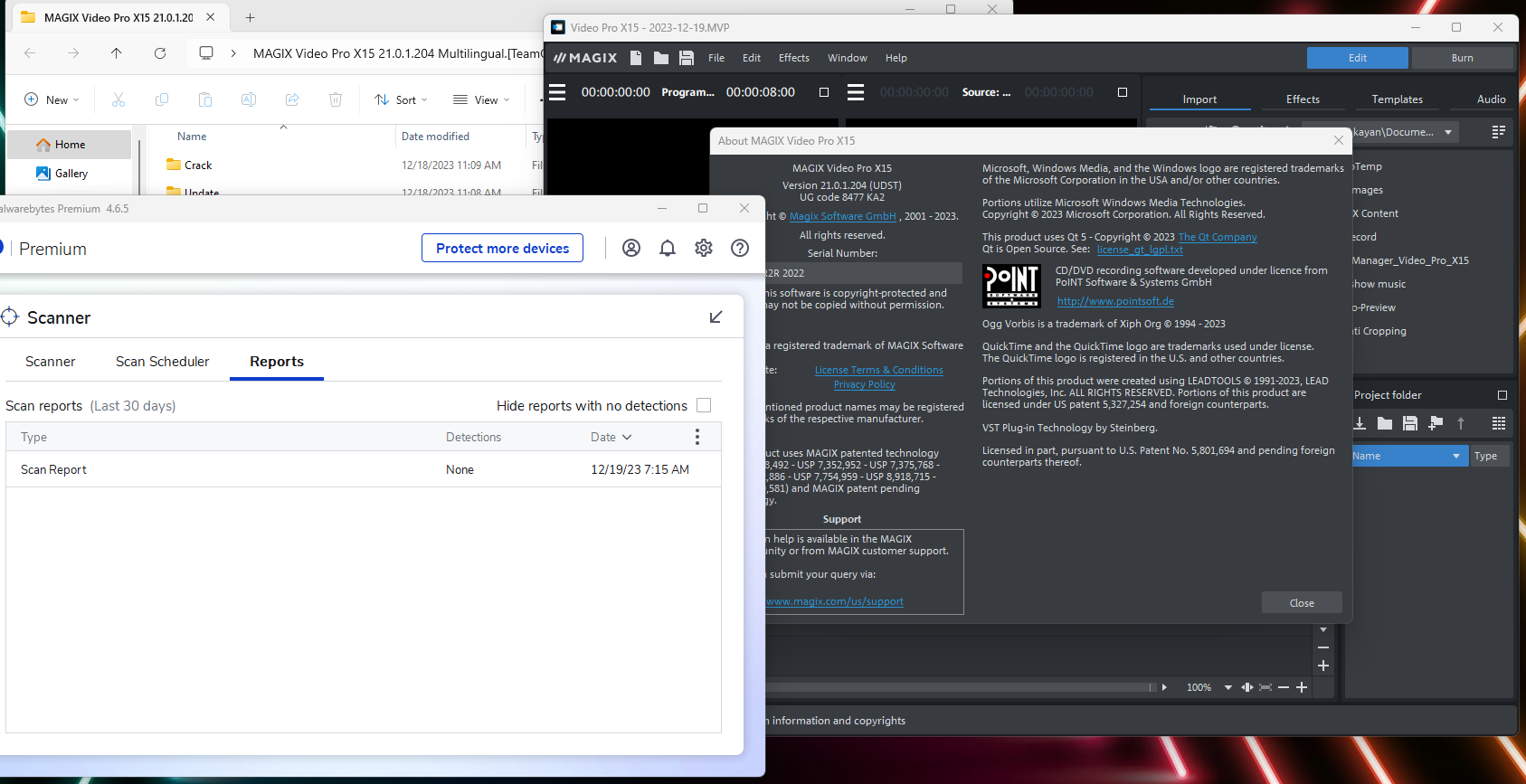Click Protect more devices button
The image size is (1526, 784).
(x=503, y=248)
